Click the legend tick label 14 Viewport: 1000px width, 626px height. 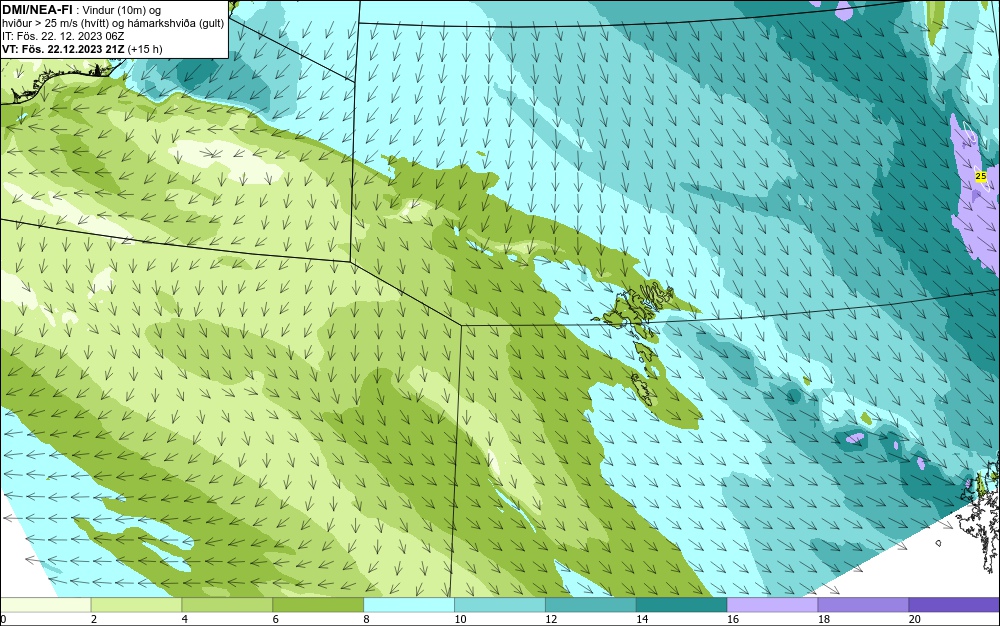[642, 619]
